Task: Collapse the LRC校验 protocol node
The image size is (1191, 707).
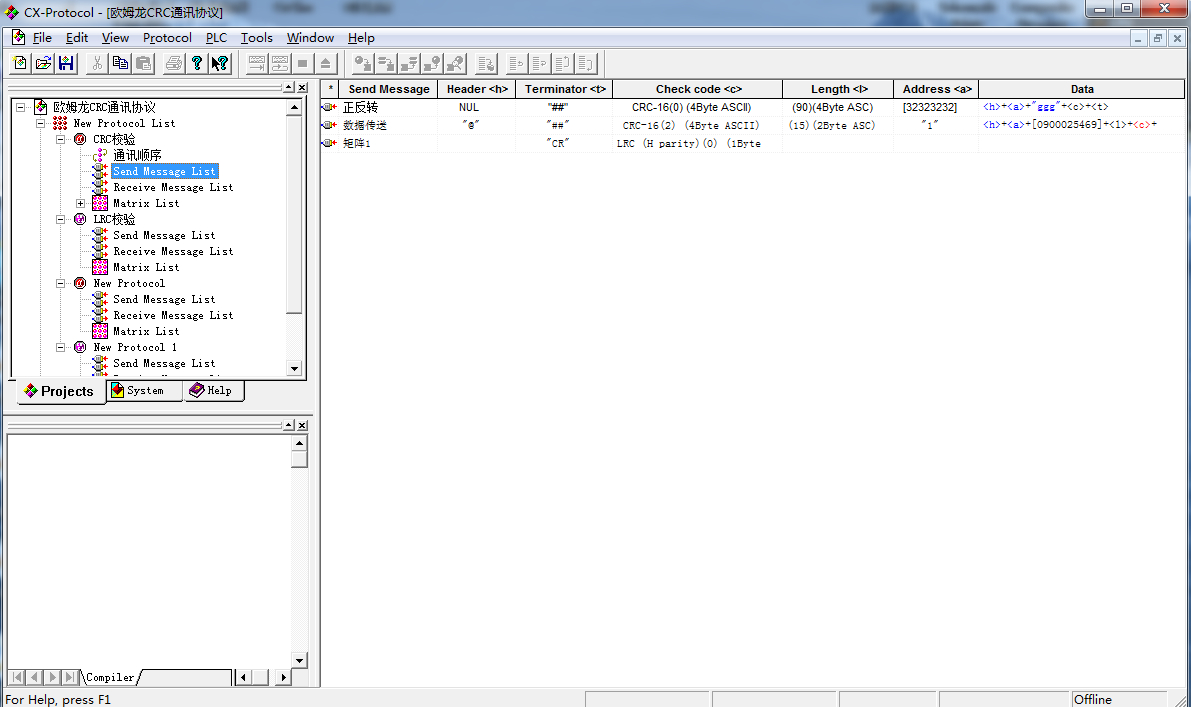Action: (x=61, y=220)
